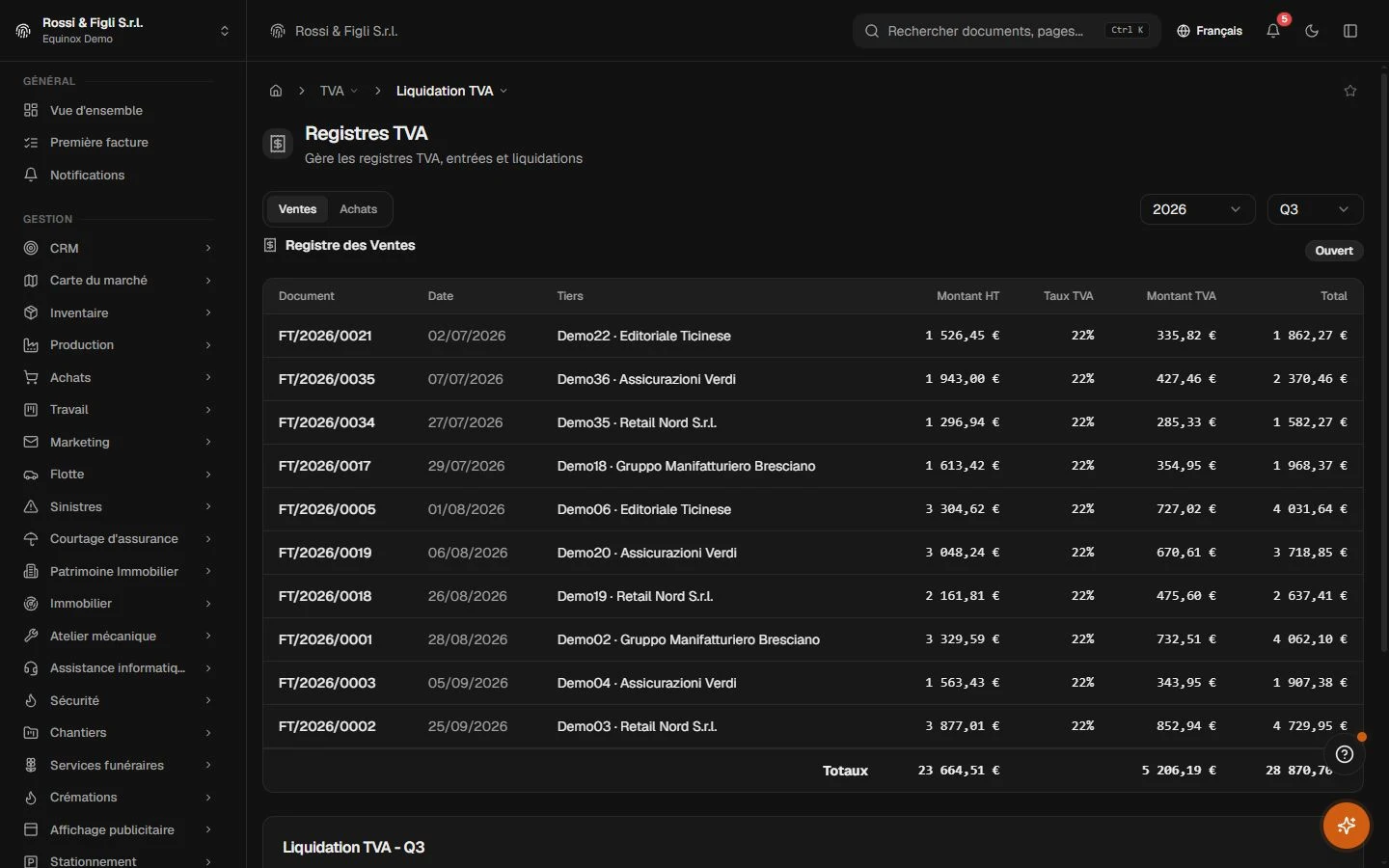
Task: Click the Production factory icon
Action: point(31,345)
